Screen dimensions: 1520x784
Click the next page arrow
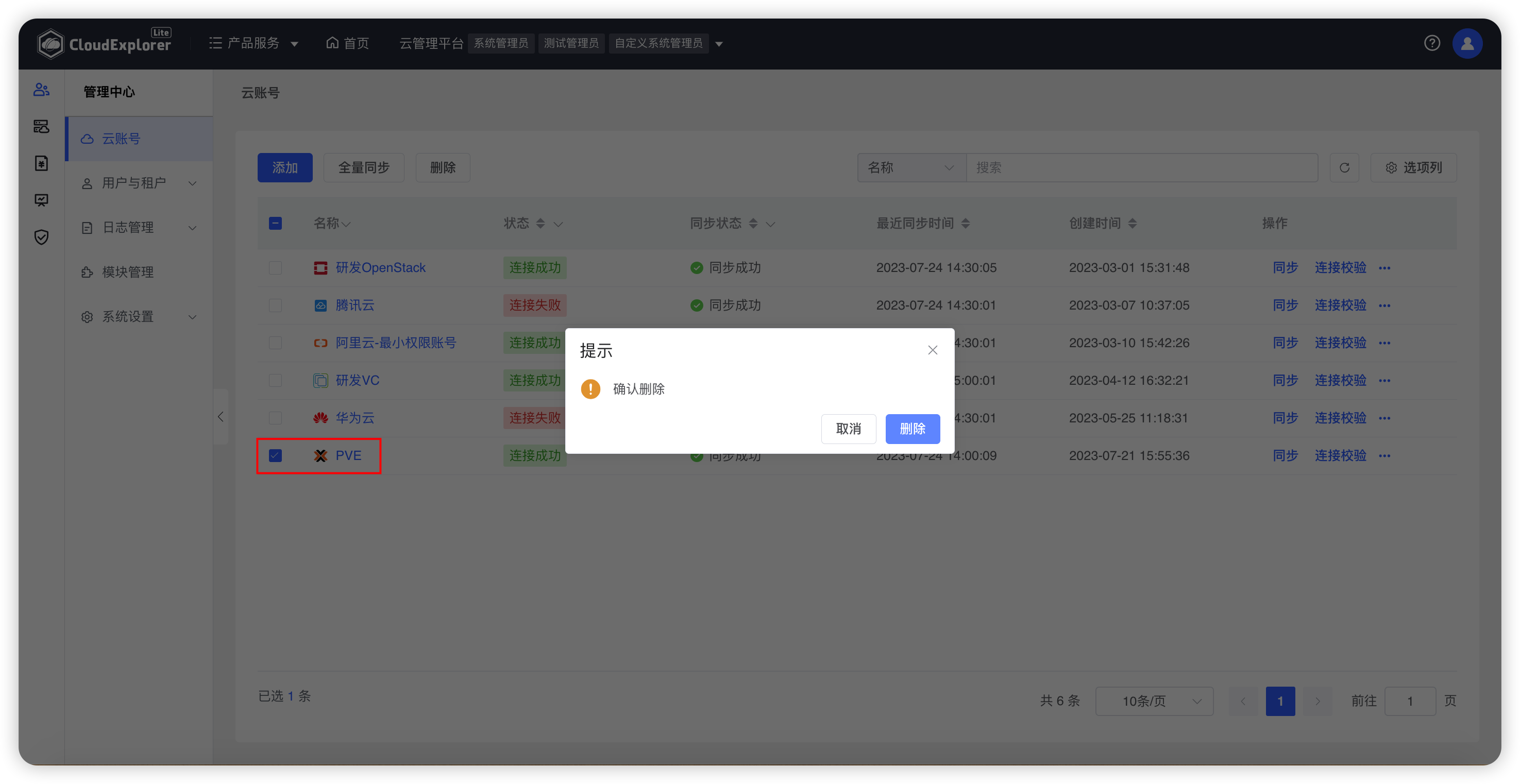pyautogui.click(x=1317, y=701)
